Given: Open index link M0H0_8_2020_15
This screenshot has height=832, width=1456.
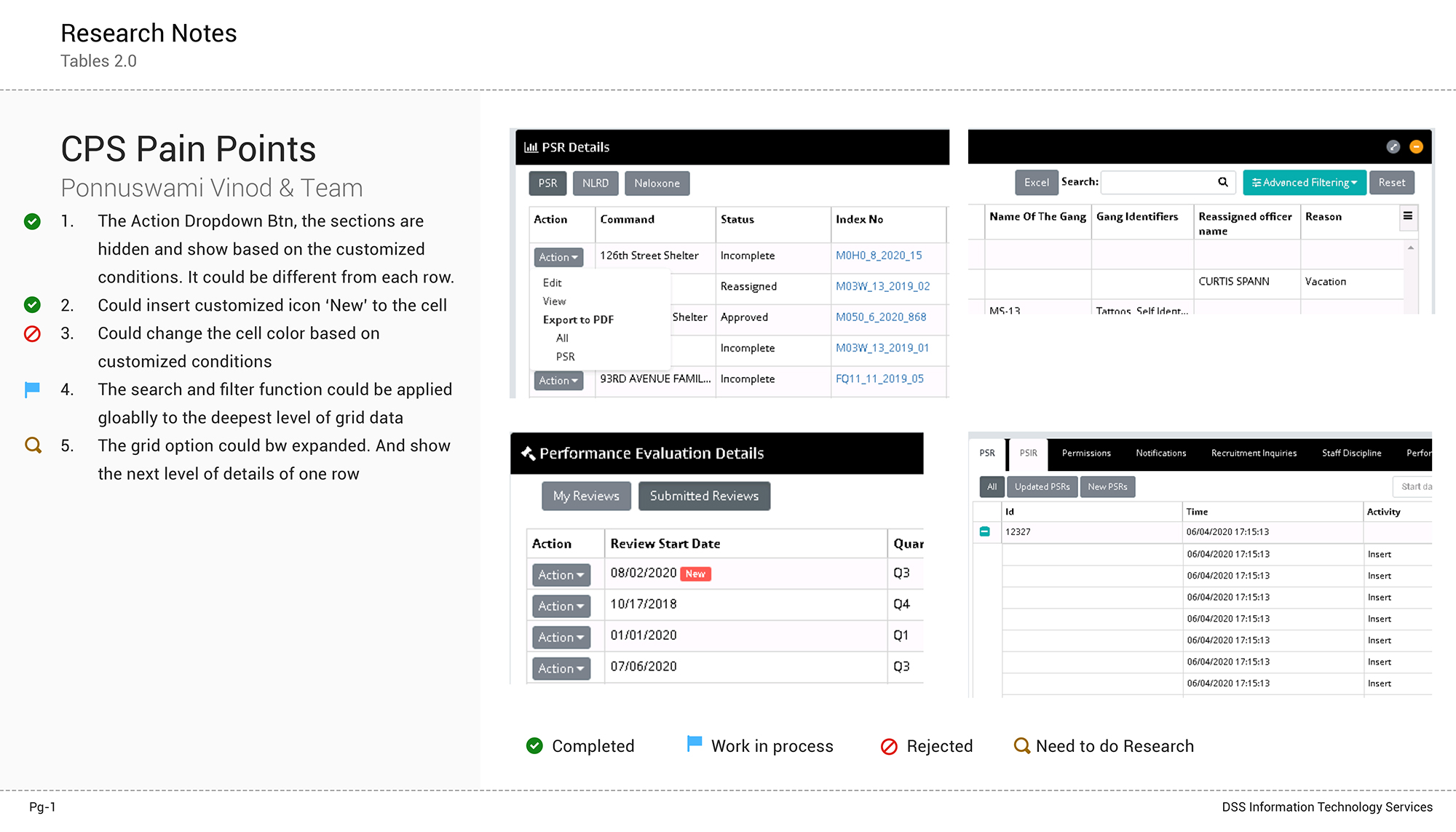Looking at the screenshot, I should [x=878, y=255].
